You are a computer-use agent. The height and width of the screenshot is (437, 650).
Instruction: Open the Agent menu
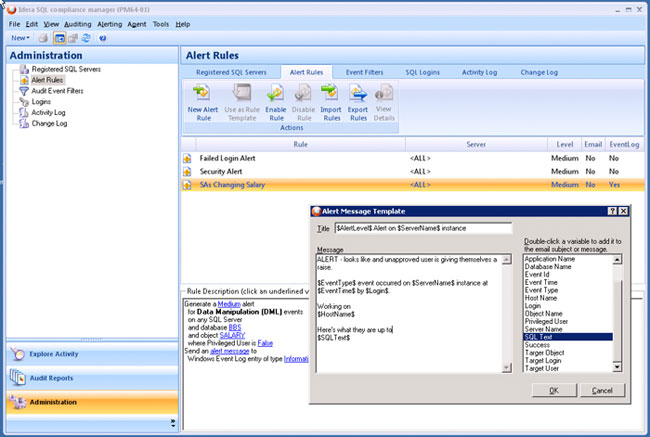click(x=137, y=24)
